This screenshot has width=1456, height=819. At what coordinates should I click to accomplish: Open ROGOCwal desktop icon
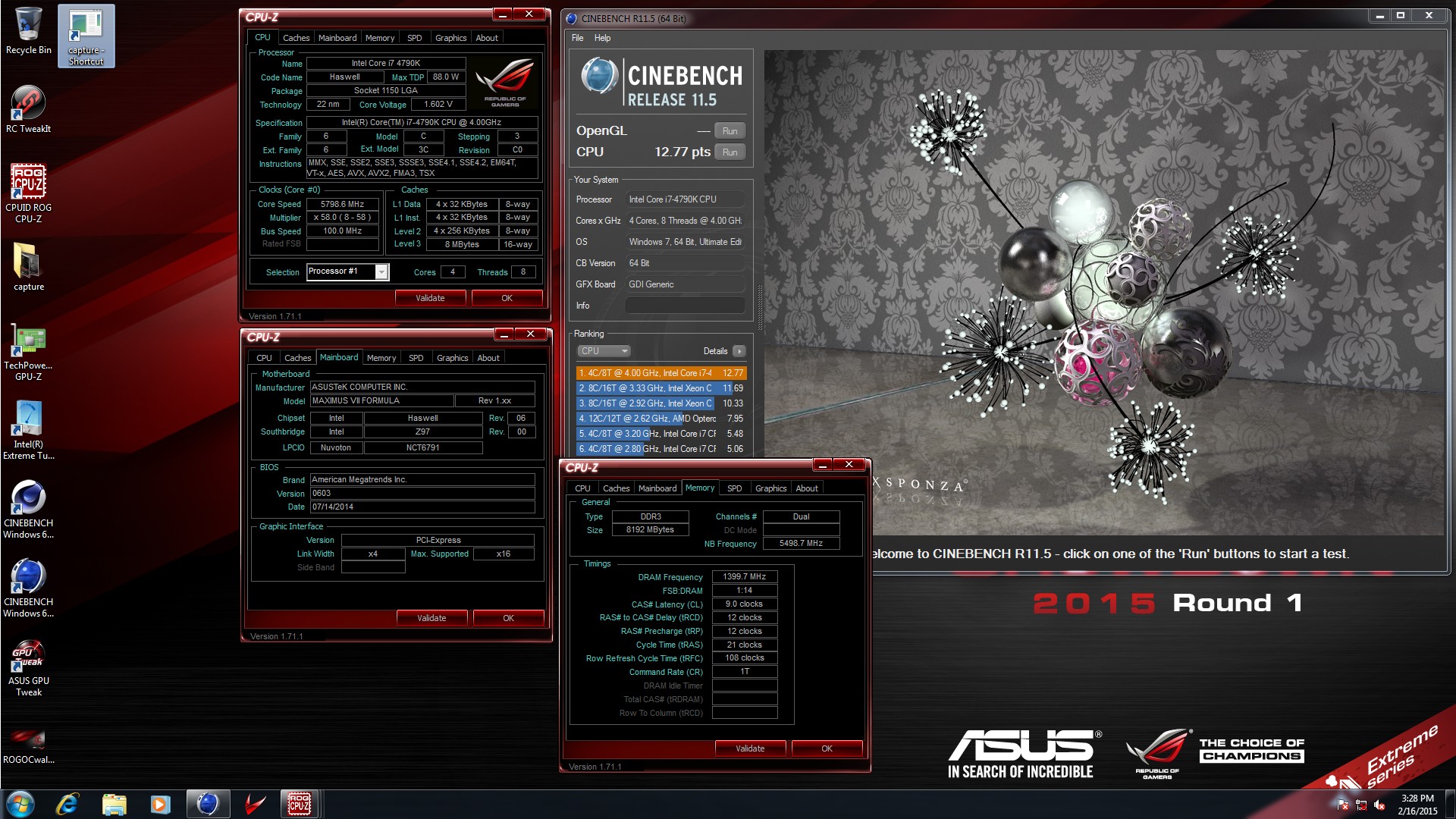tap(28, 745)
